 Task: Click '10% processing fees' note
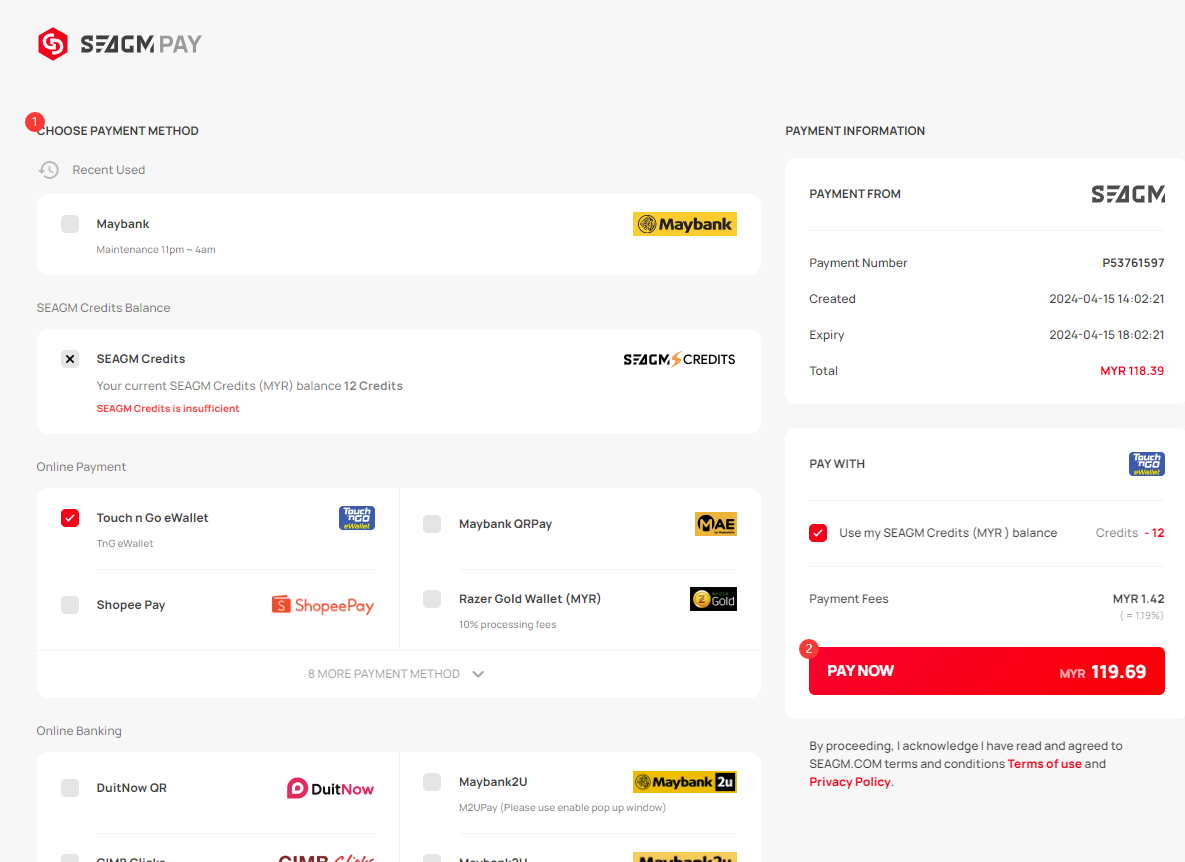coord(507,625)
